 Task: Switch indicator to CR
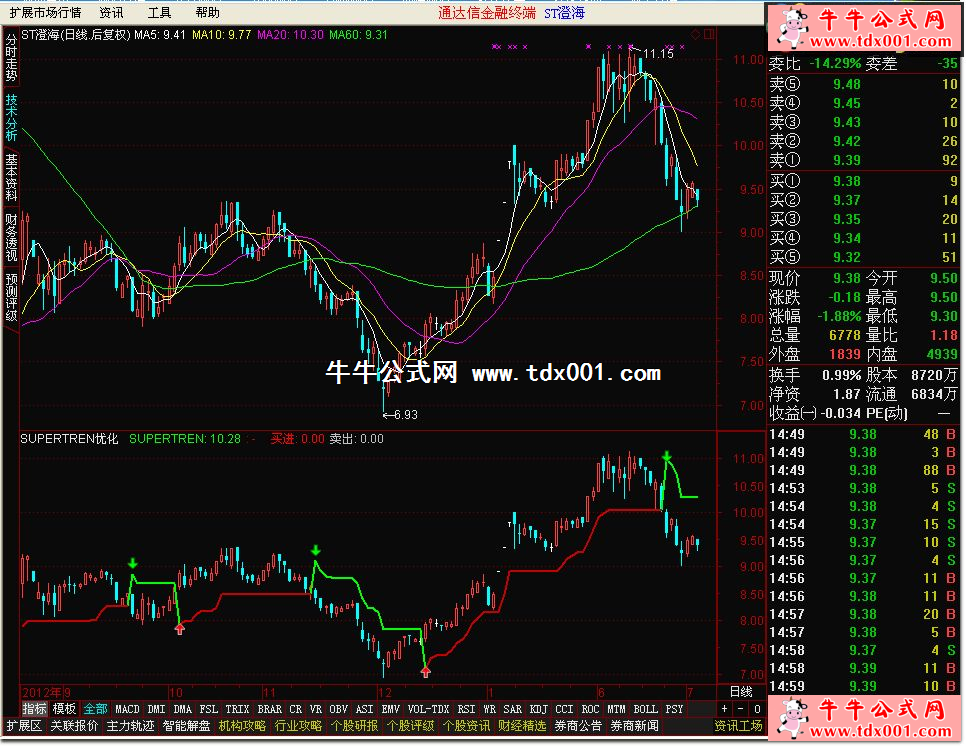pos(296,709)
